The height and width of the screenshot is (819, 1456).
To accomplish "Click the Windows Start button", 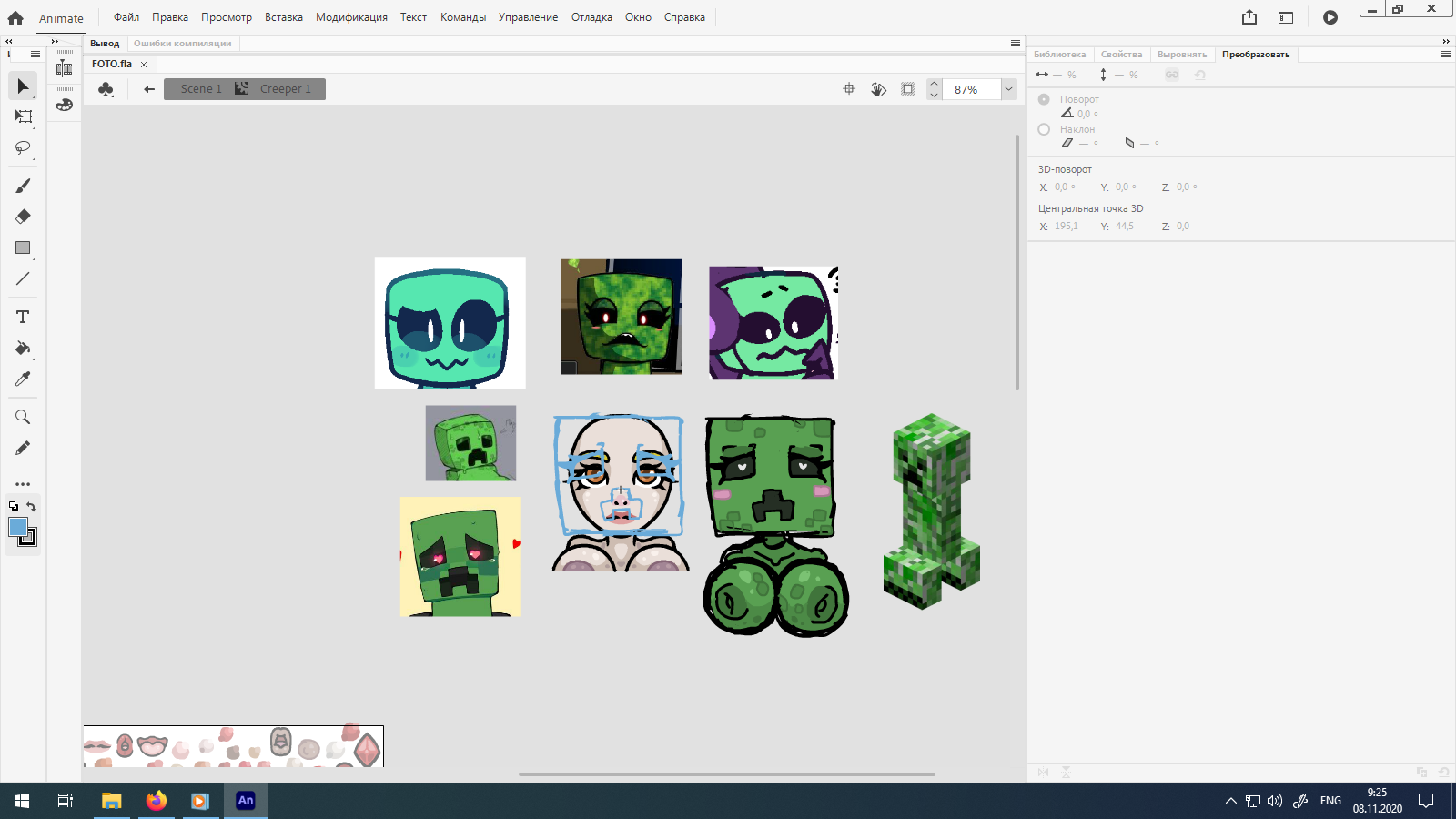I will (22, 801).
